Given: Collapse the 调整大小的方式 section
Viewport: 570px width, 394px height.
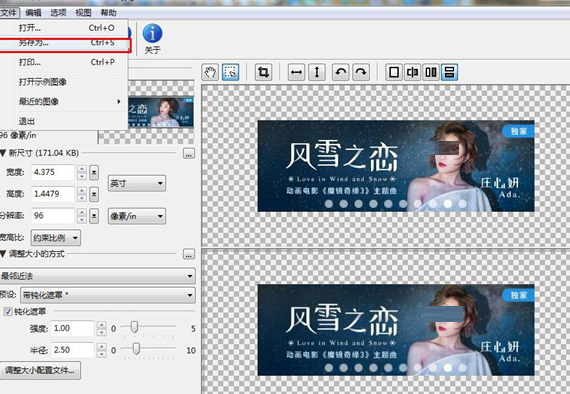Looking at the screenshot, I should click(x=3, y=254).
